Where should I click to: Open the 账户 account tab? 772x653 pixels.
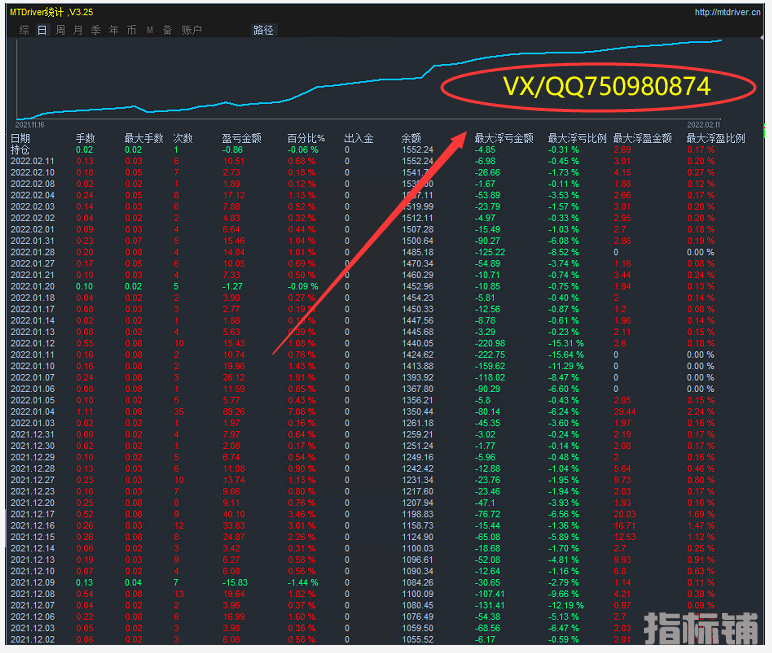tap(192, 30)
